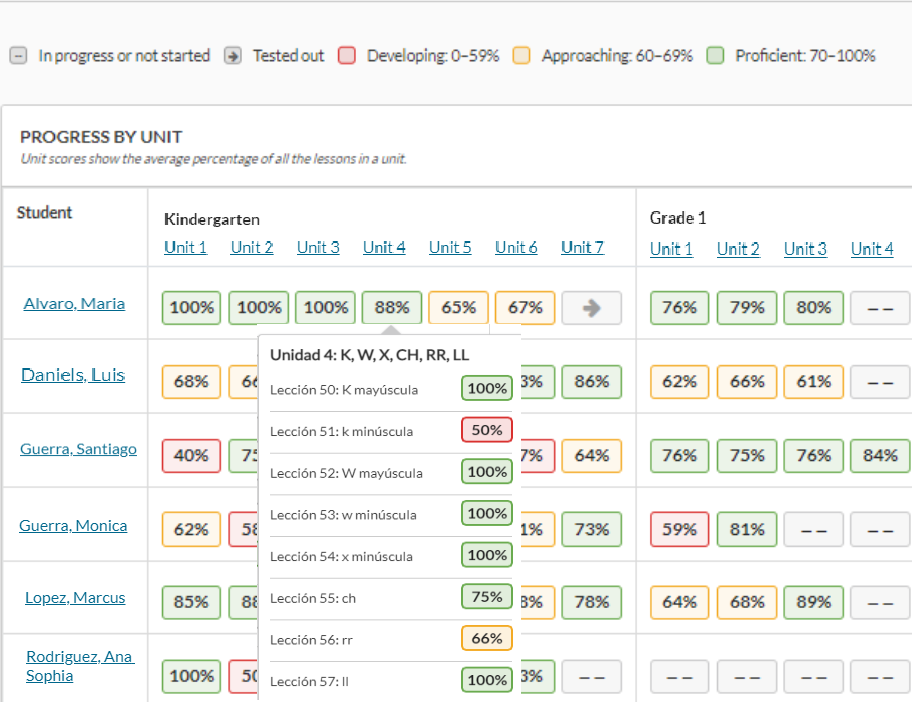Open Alvaro, Maria's student page

coord(74,302)
